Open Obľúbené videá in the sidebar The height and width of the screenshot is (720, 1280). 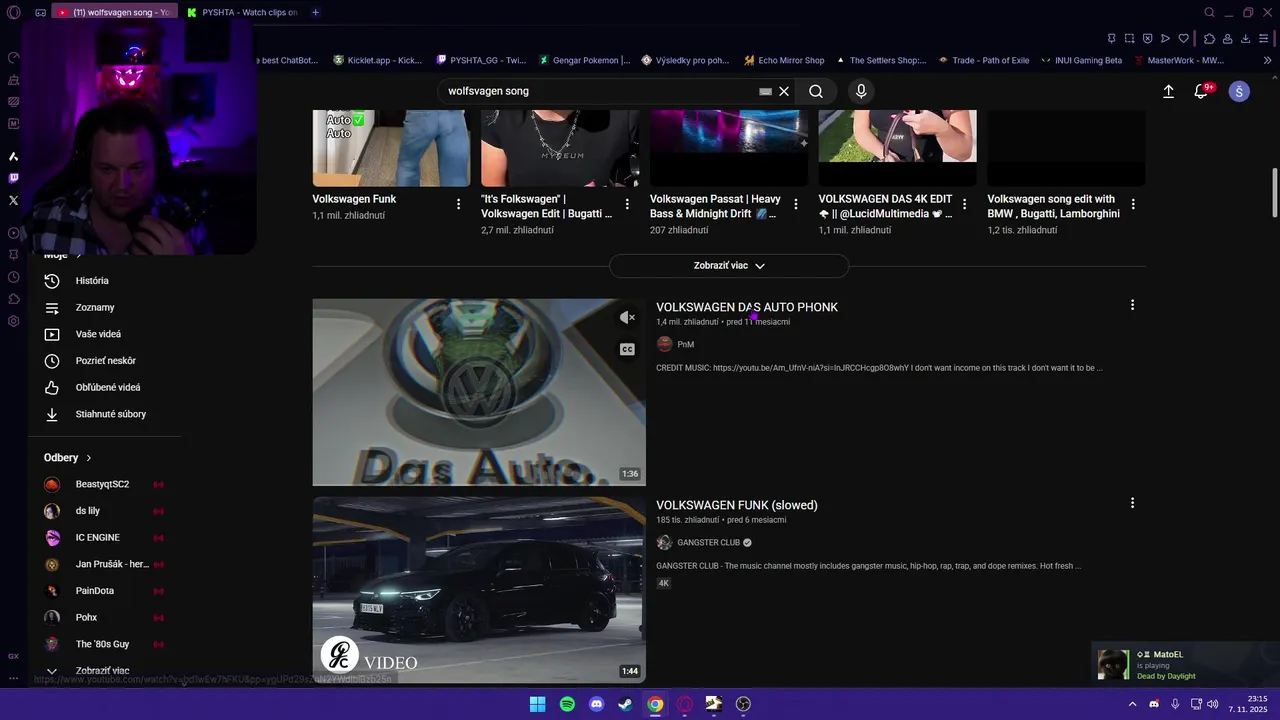(108, 387)
